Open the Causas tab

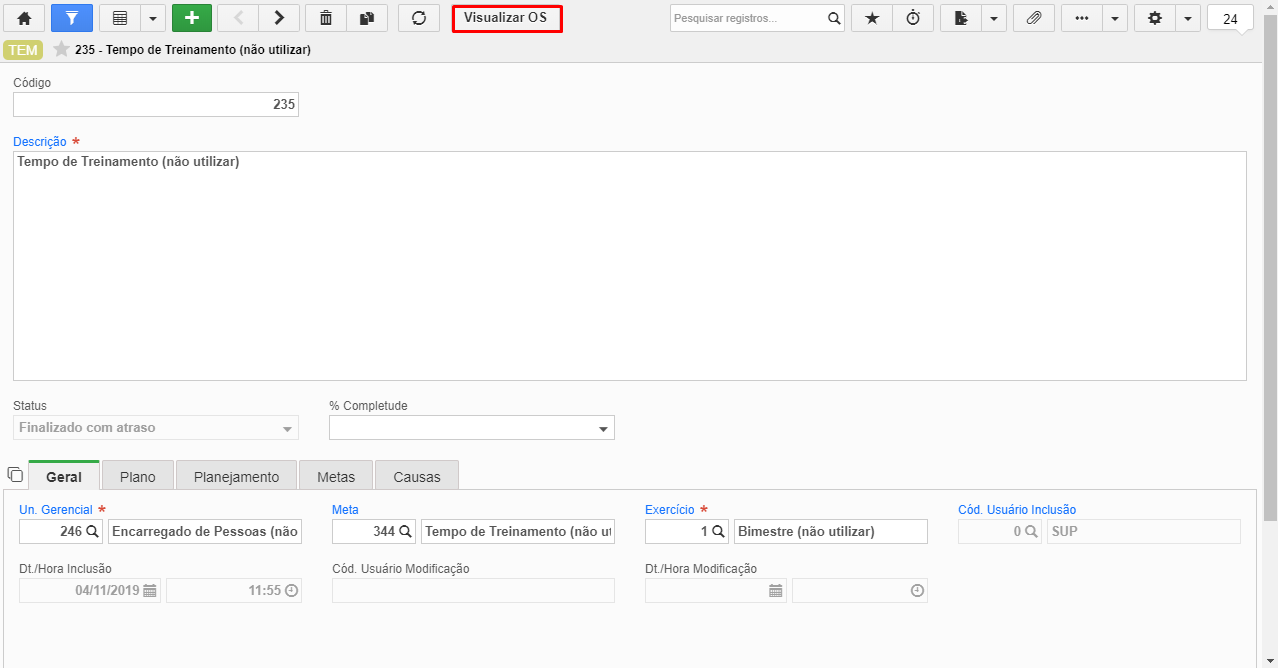(x=417, y=477)
